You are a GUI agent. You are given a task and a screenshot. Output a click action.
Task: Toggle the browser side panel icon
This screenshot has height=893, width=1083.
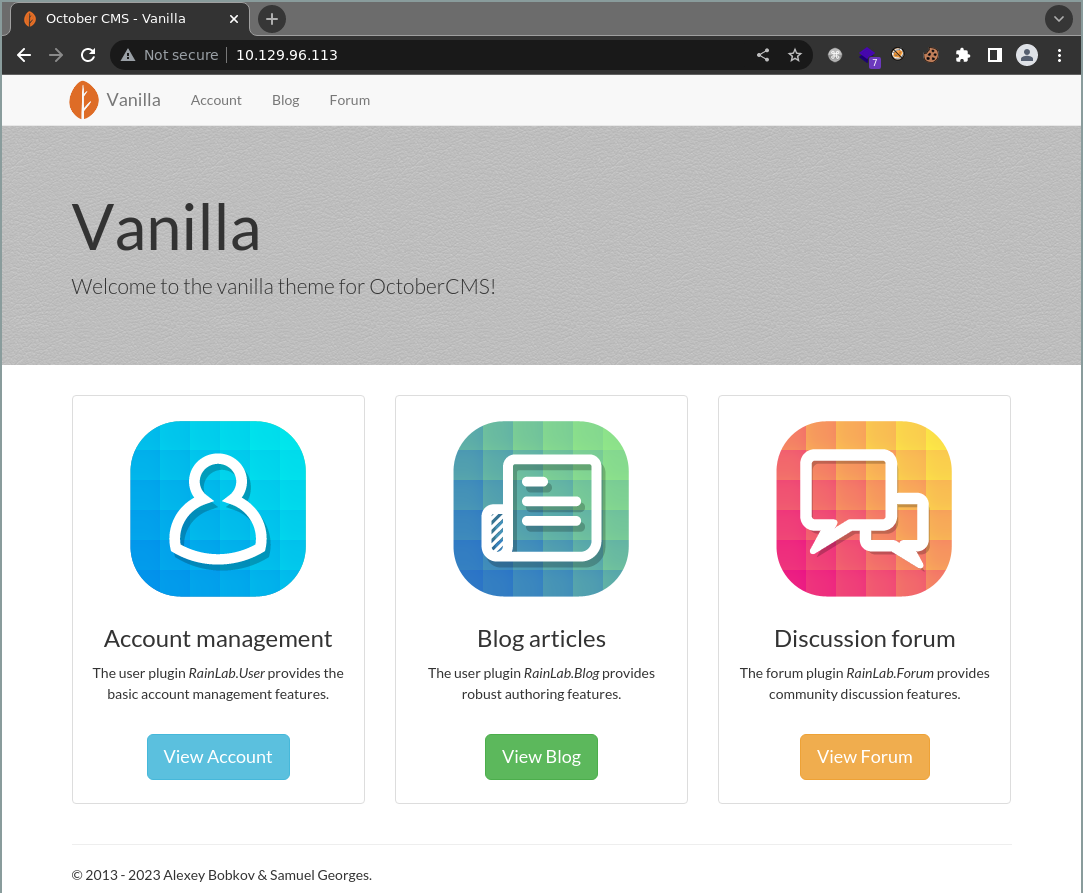click(x=995, y=55)
